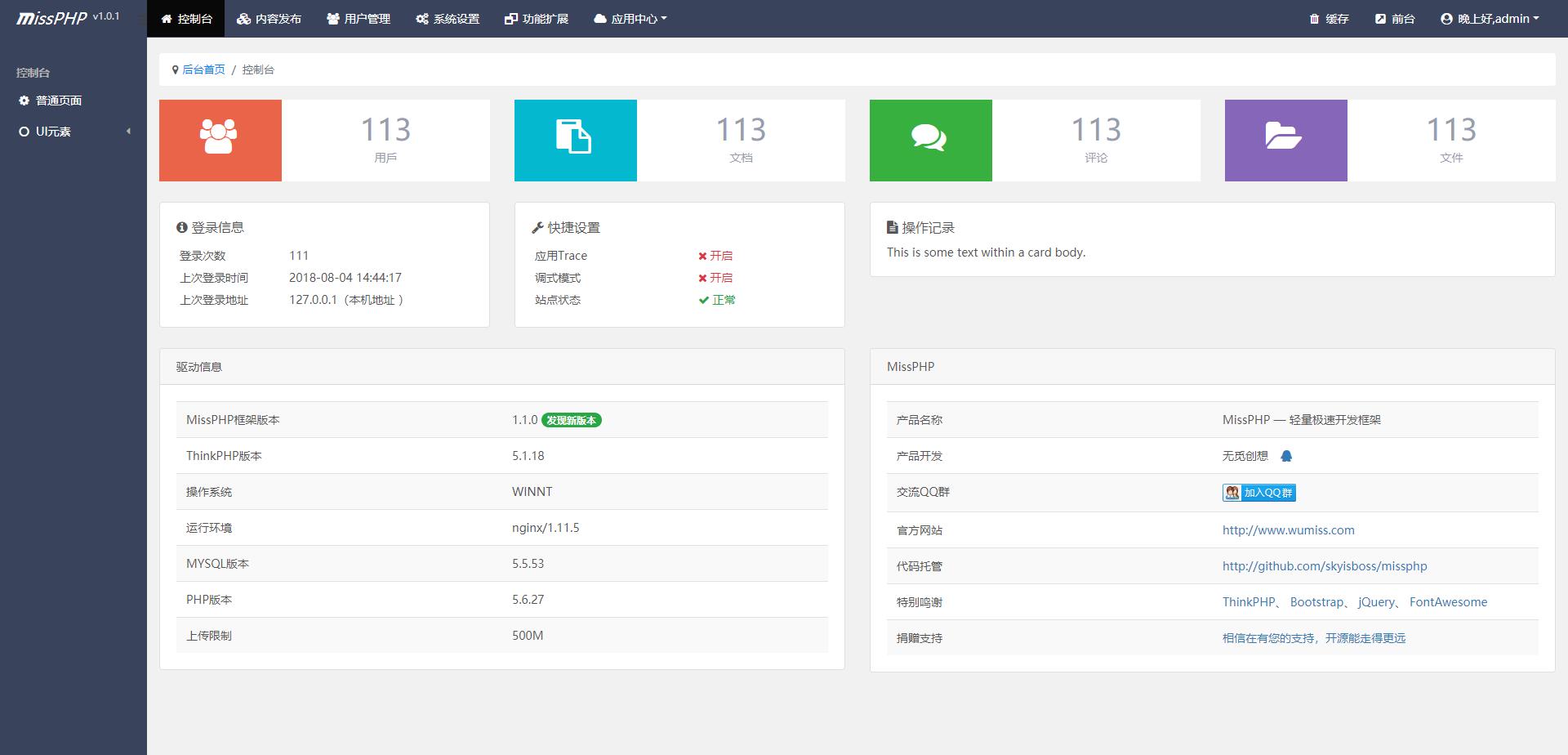Click the MissPHP logo

tap(52, 18)
